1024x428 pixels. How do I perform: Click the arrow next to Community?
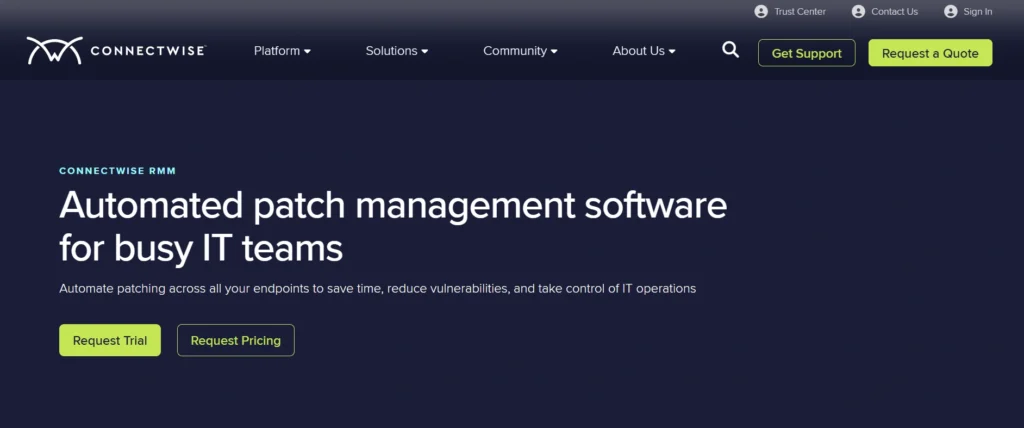554,52
